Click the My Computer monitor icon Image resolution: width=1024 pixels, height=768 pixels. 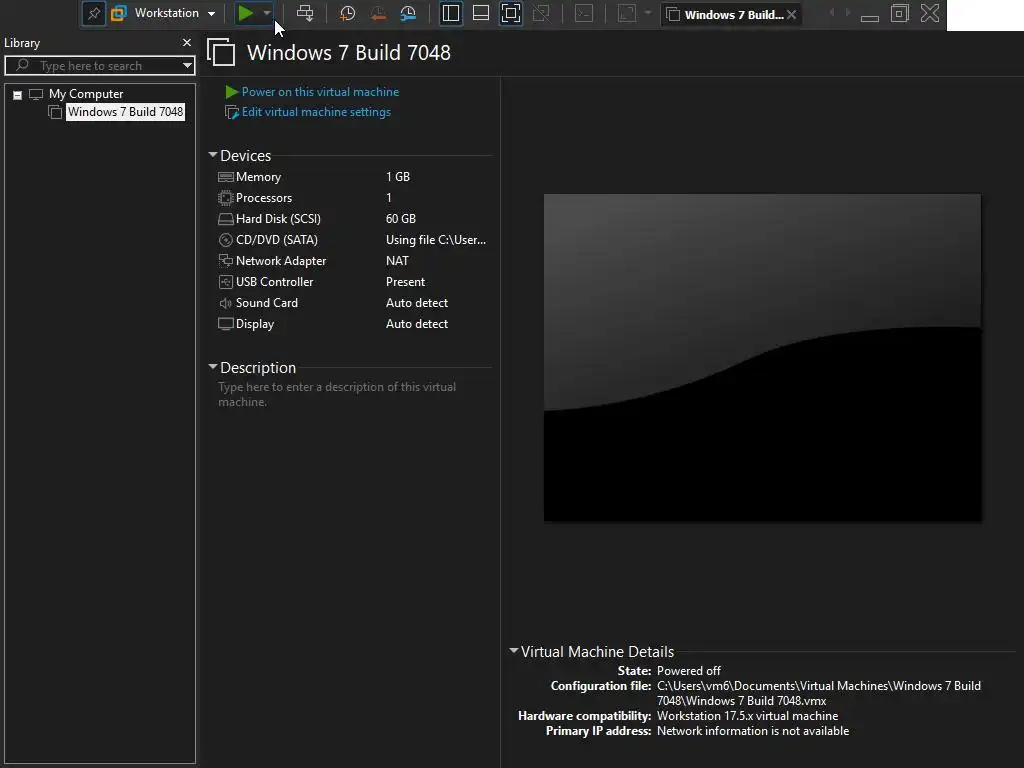click(x=36, y=95)
